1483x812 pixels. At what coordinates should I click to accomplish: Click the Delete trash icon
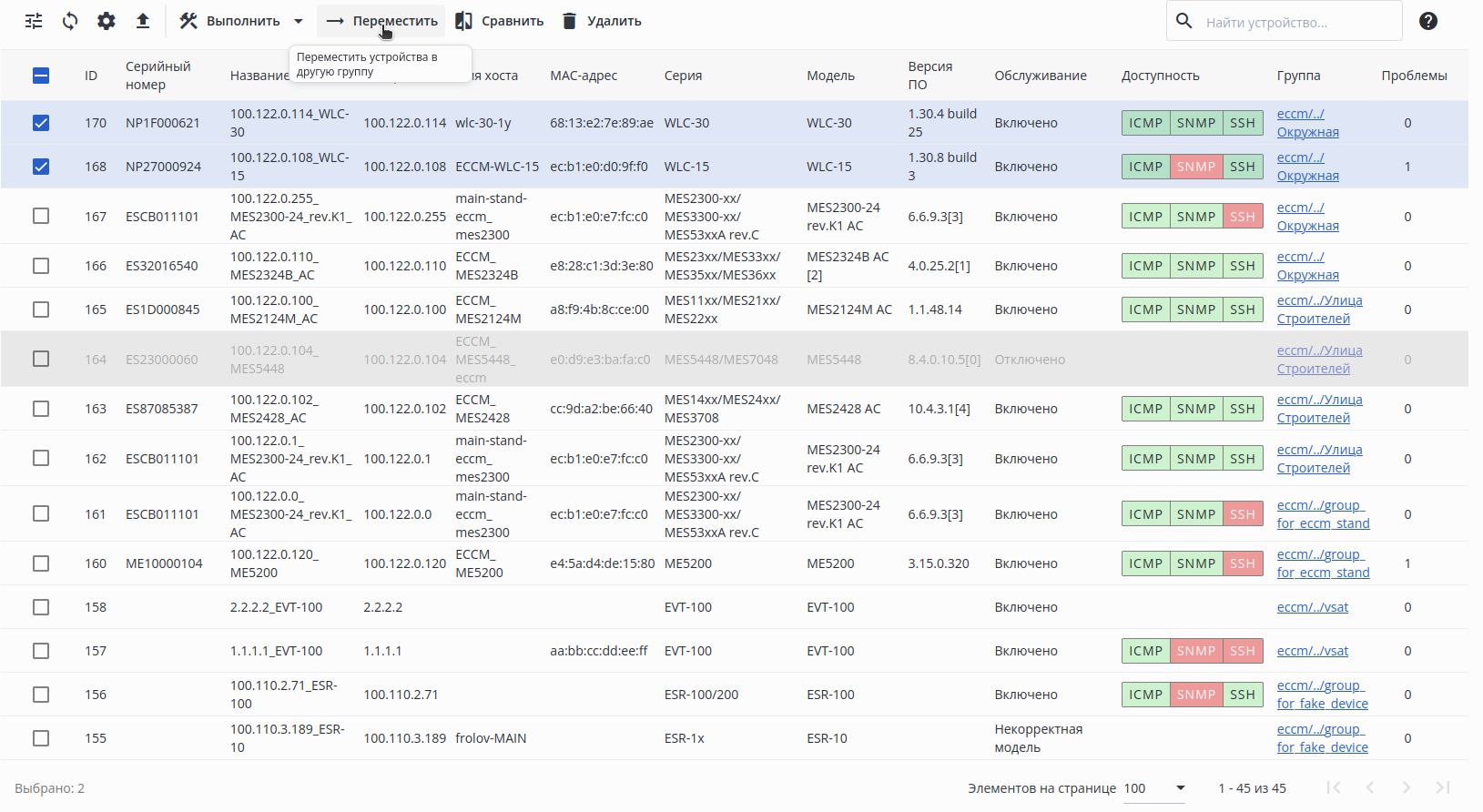coord(570,21)
